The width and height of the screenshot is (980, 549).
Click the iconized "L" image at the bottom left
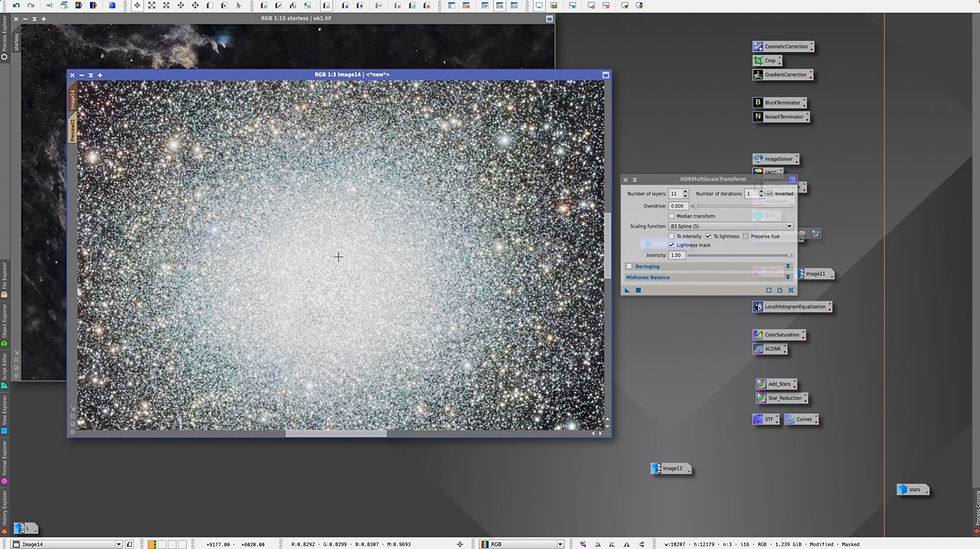(25, 528)
